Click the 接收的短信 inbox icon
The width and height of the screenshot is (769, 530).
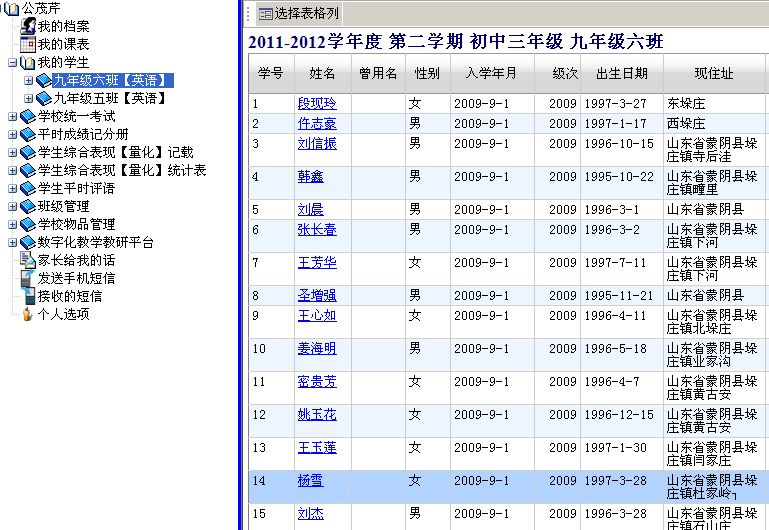(x=28, y=296)
